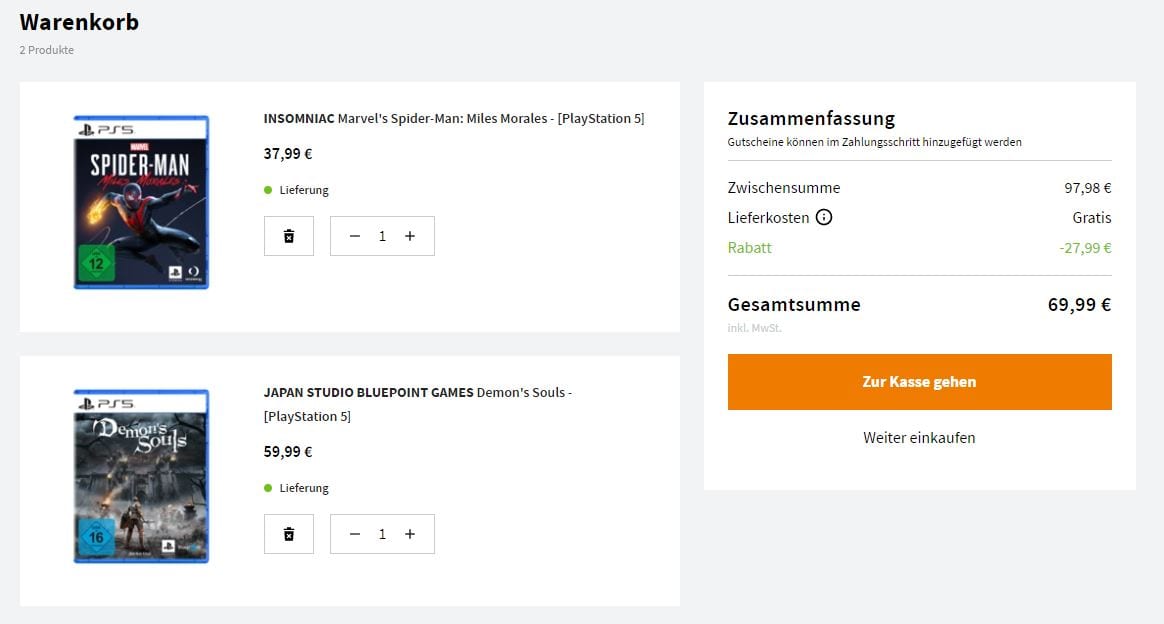This screenshot has height=624, width=1164.
Task: Delete Spider-Man: Miles Morales from cart
Action: (289, 236)
